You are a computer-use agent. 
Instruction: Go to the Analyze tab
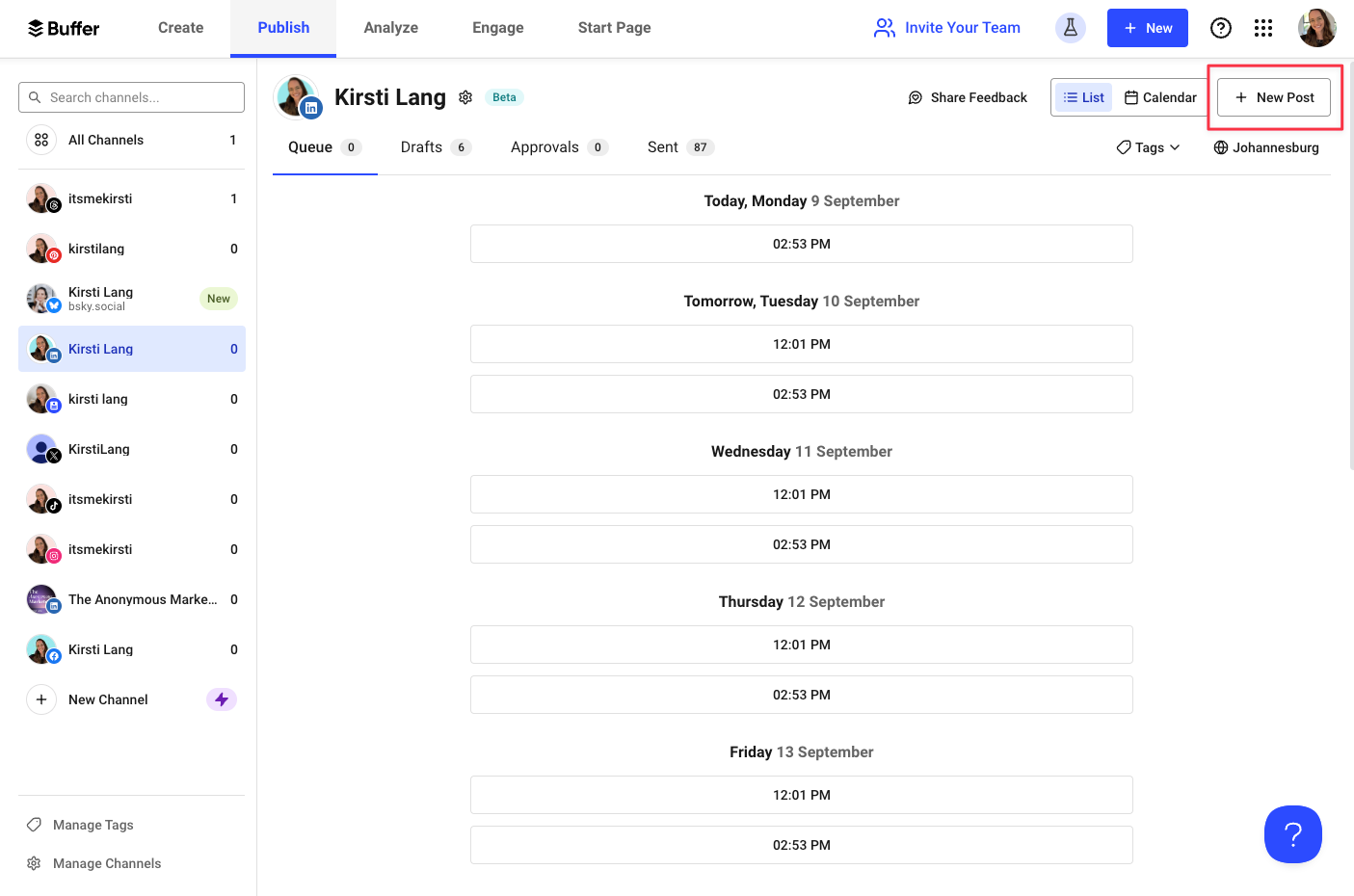pyautogui.click(x=391, y=28)
